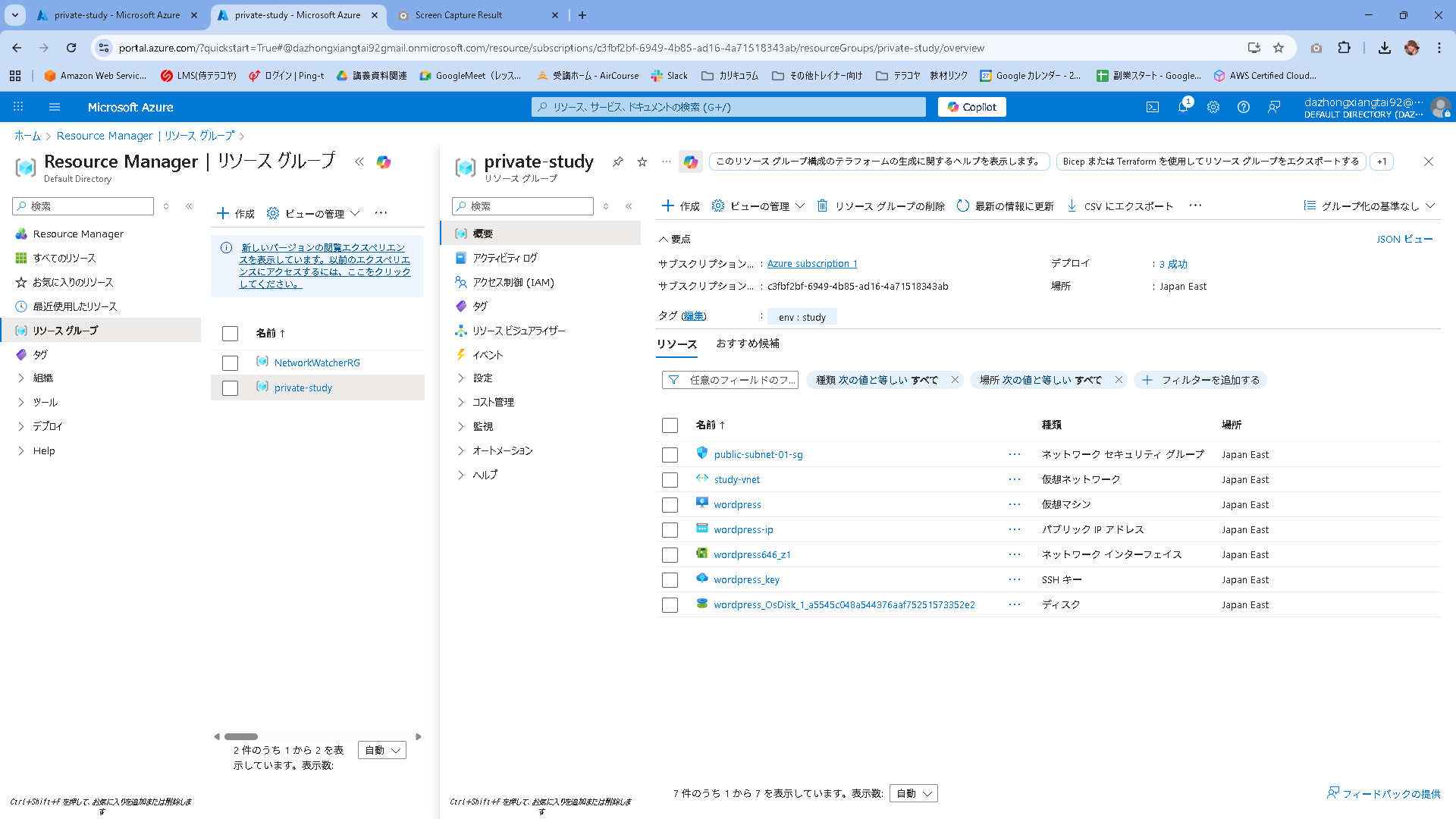Check the study-vnet row checkbox
The height and width of the screenshot is (819, 1456).
click(x=670, y=480)
